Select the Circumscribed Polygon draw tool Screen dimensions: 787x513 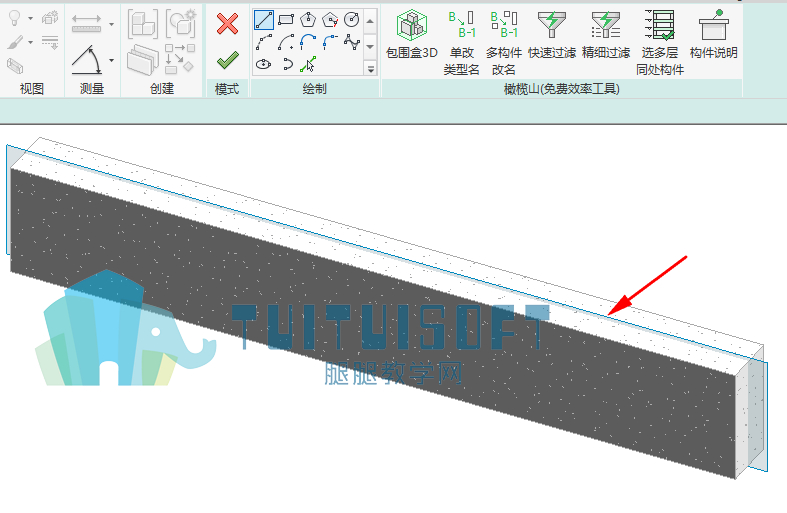tap(330, 20)
